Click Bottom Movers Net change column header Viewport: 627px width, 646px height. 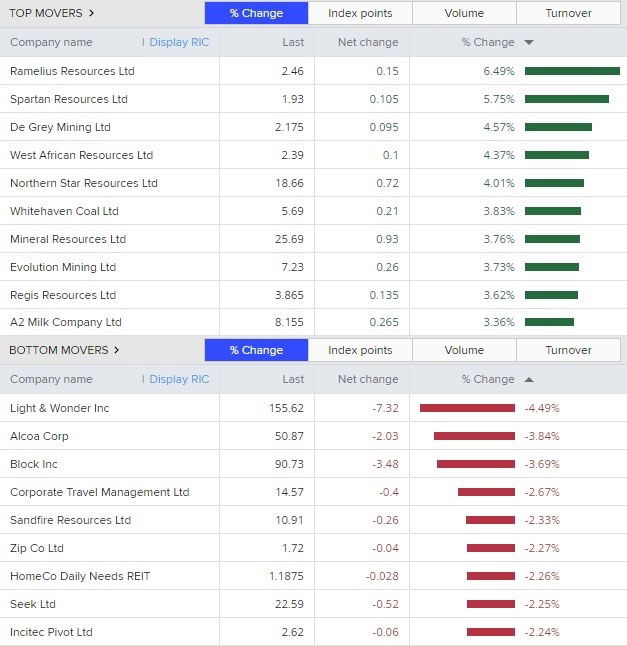click(x=368, y=379)
